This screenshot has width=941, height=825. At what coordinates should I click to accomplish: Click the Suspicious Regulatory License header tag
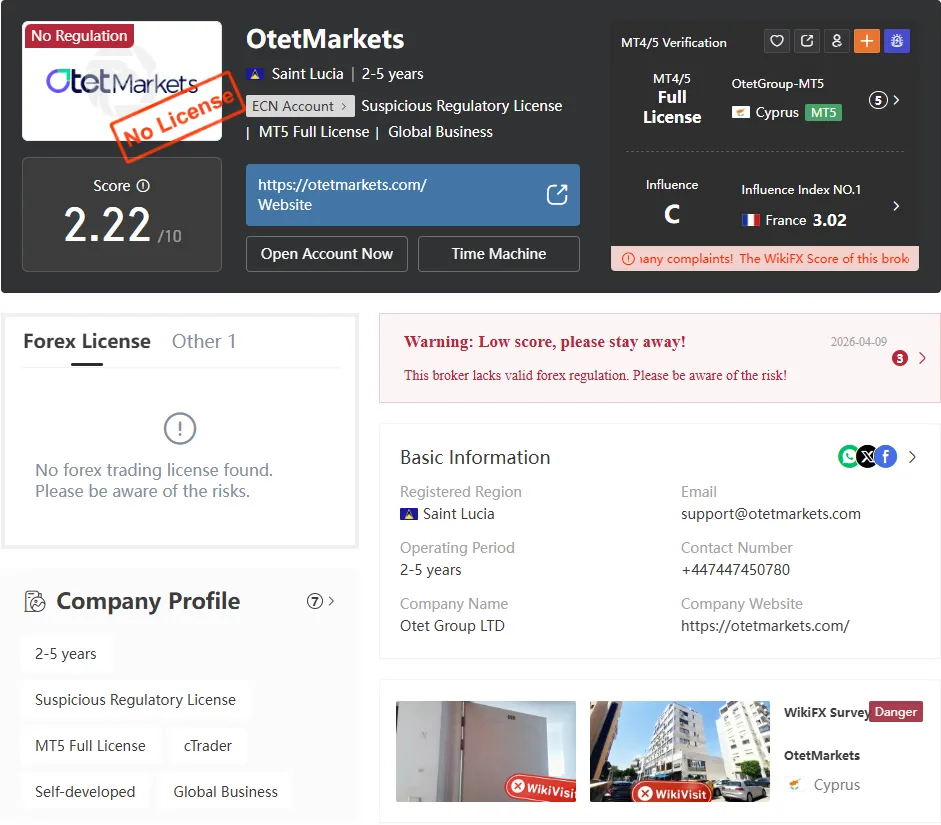pyautogui.click(x=461, y=106)
